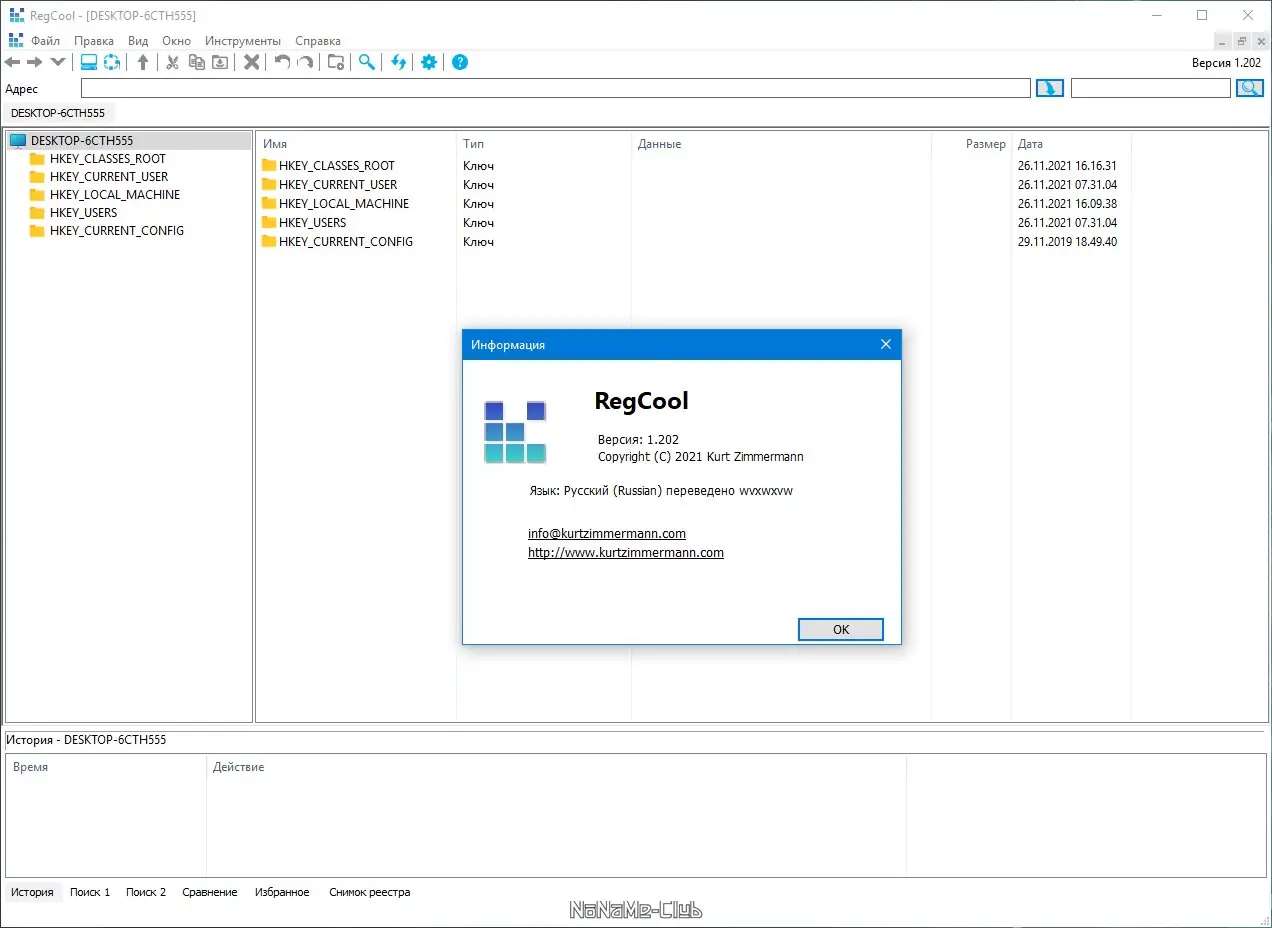Open settings with the gear icon
The image size is (1272, 928).
[x=429, y=62]
